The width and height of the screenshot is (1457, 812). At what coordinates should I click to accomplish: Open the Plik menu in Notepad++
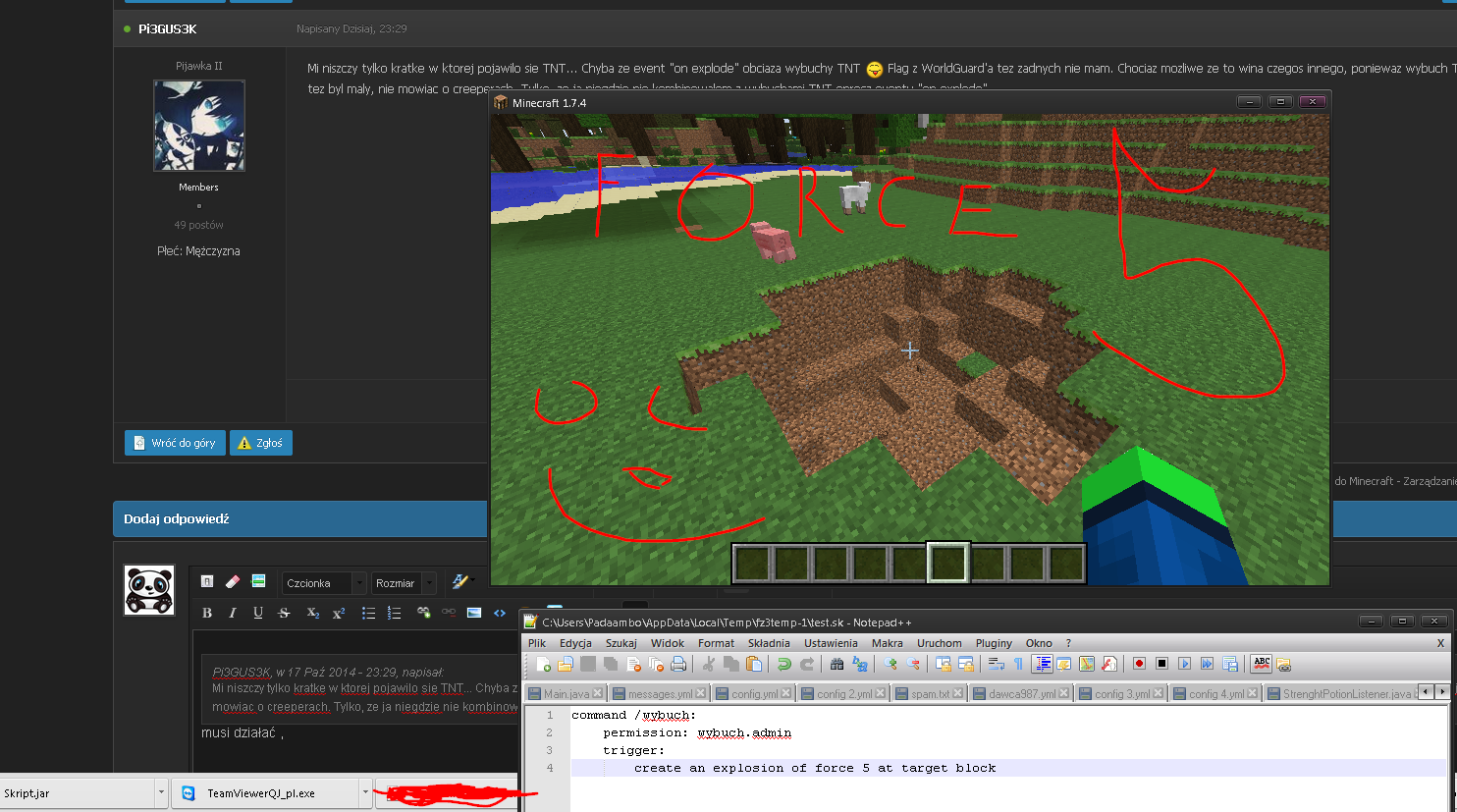[537, 643]
